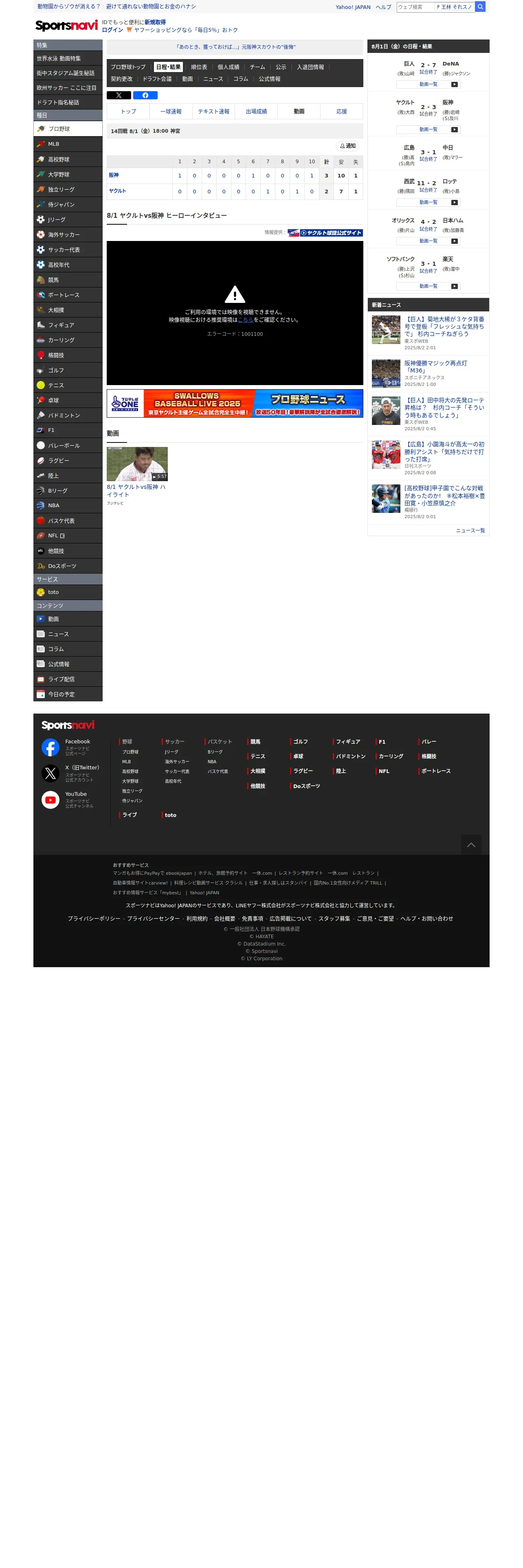Click 動画一覧 for ソフトバンク vs 楽天
This screenshot has width=523, height=1568.
coord(428,286)
